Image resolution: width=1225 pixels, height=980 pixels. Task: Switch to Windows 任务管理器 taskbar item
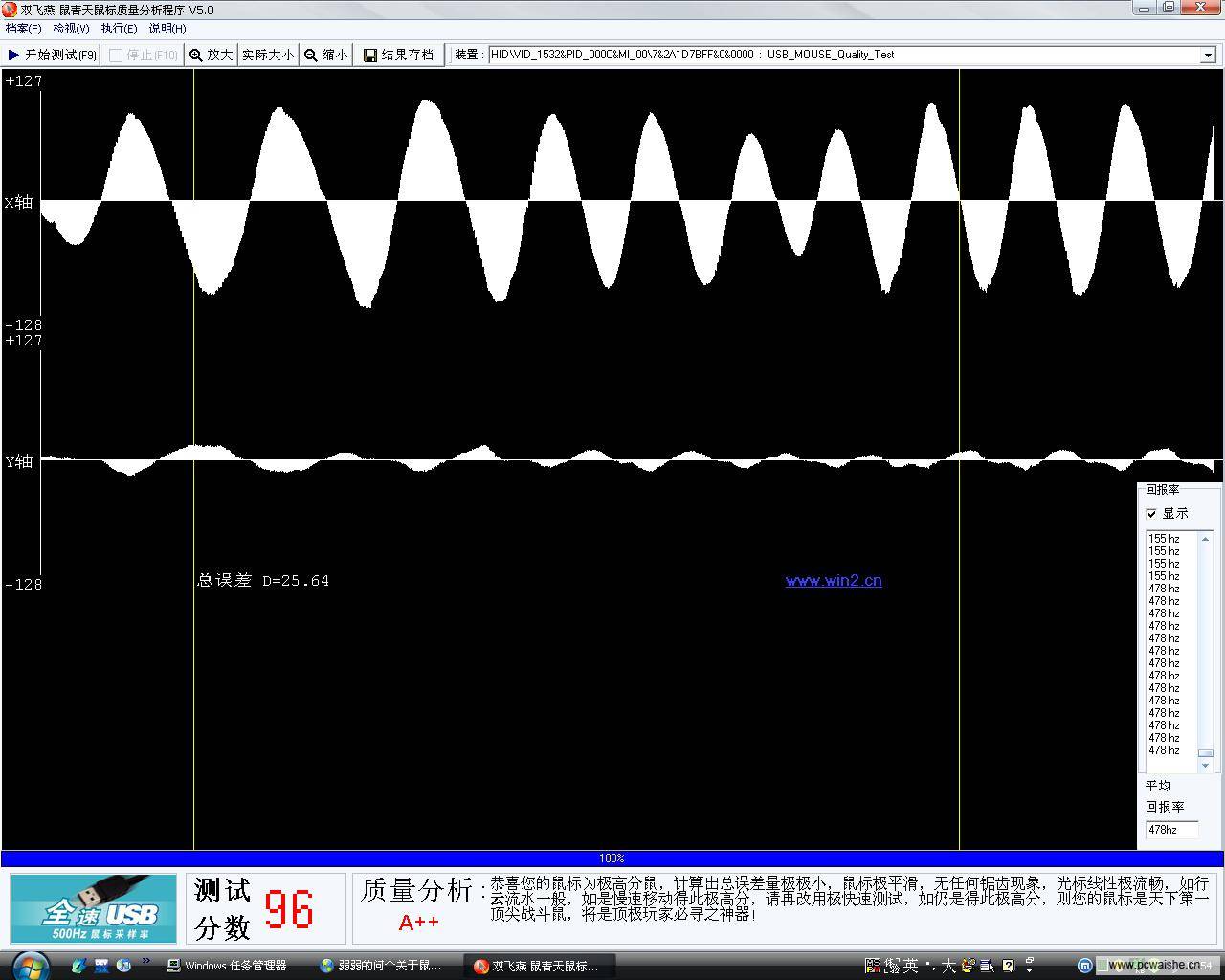click(230, 966)
